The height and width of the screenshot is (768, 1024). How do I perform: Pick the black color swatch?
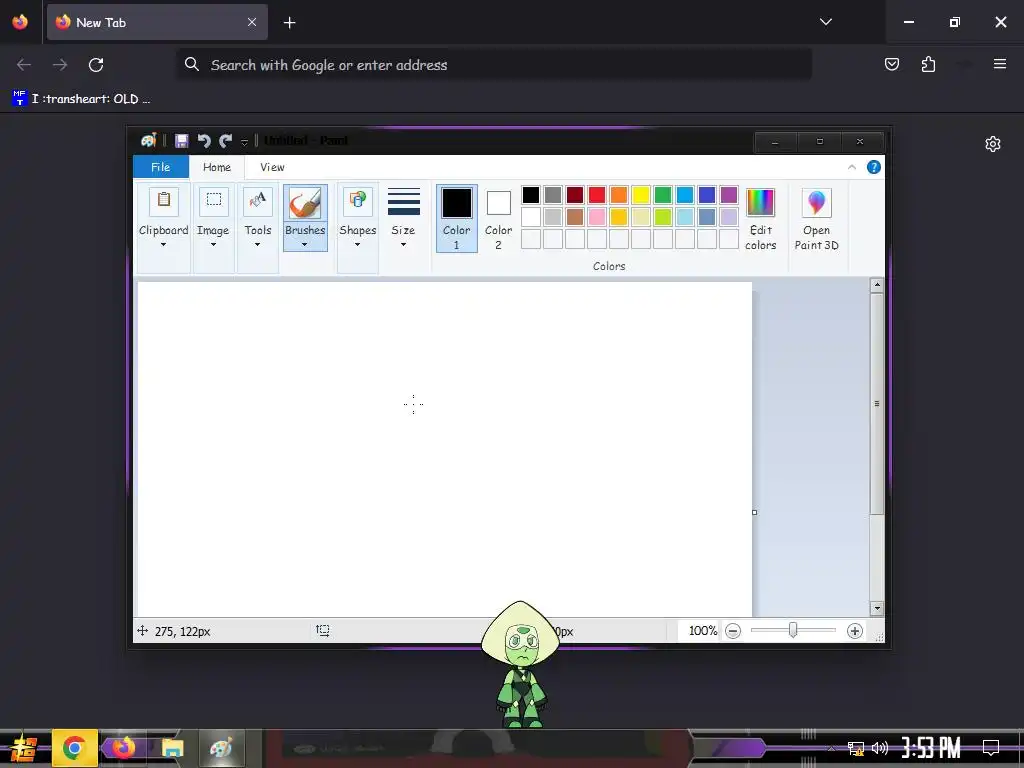pos(531,195)
